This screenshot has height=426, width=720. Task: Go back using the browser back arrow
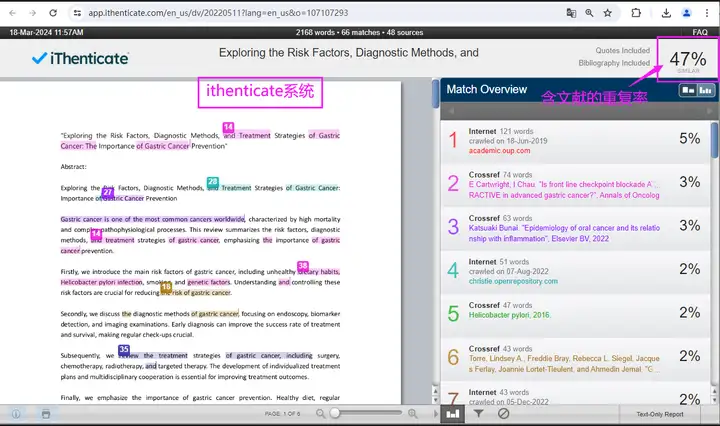[x=12, y=13]
